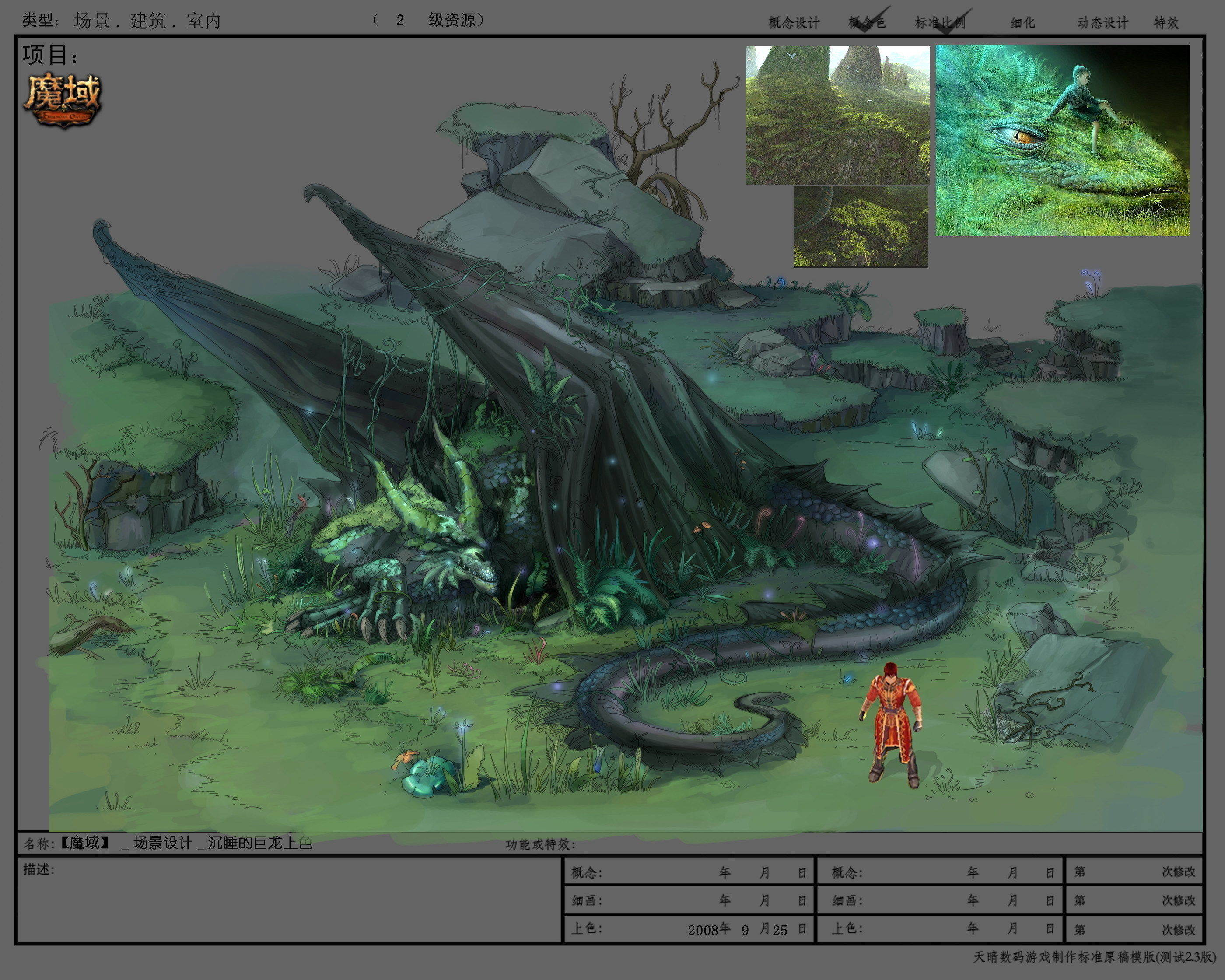
Task: Select the checked 概念色 stage label
Action: pos(867,23)
